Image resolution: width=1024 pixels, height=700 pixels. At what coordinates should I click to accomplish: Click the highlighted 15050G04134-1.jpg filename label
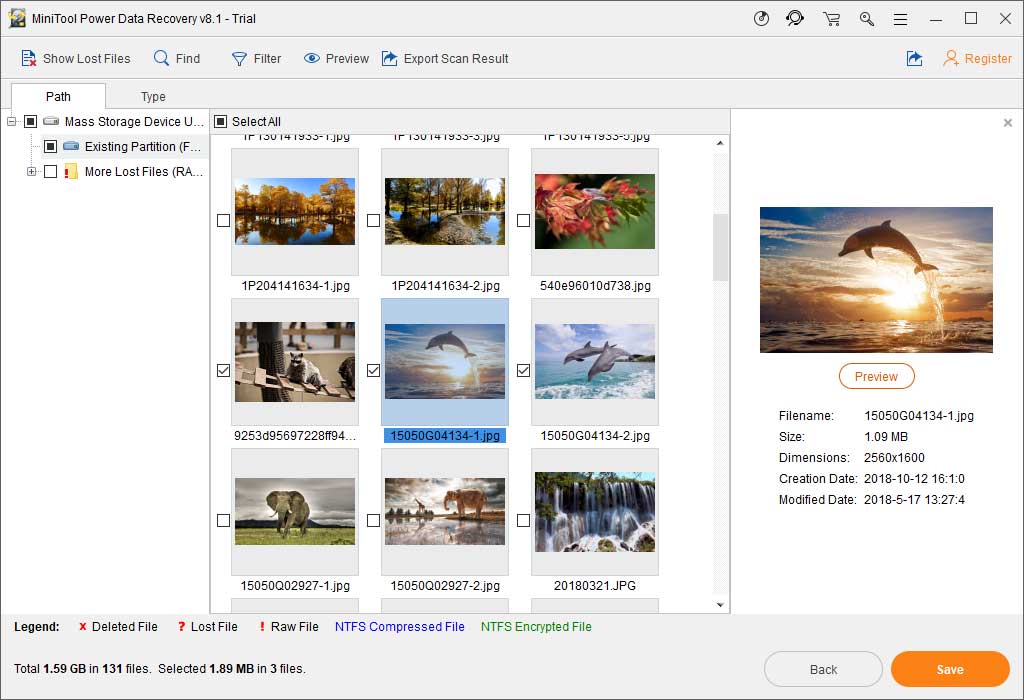coord(445,436)
